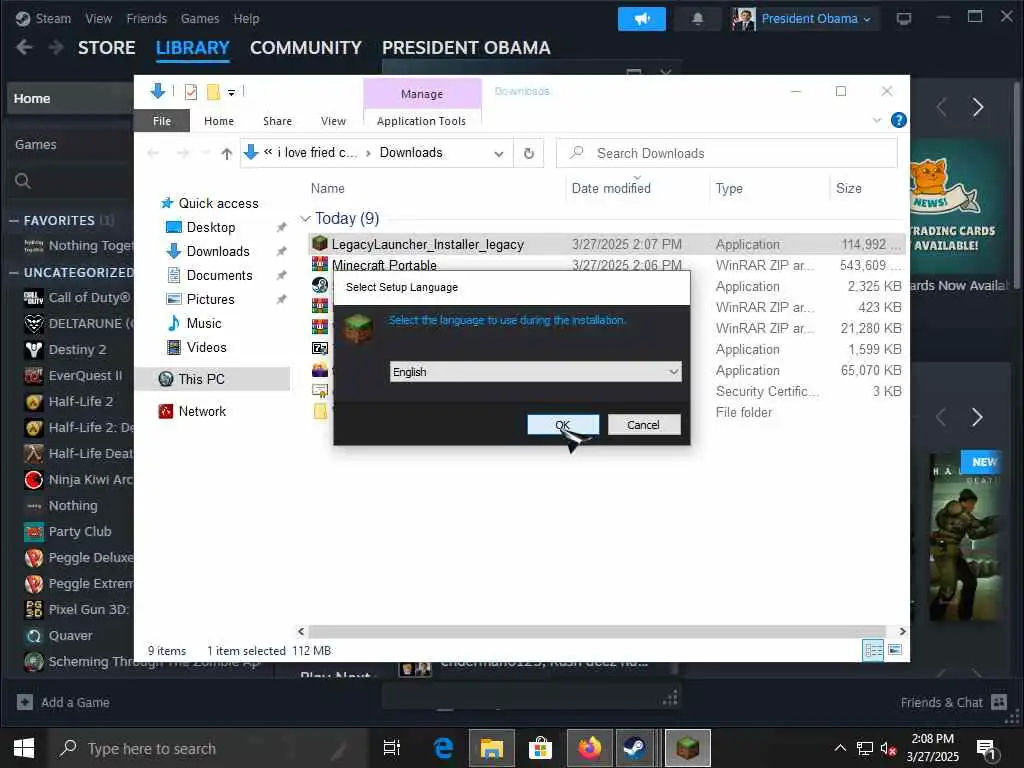
Task: Click Steam announcements megaphone button
Action: point(642,19)
